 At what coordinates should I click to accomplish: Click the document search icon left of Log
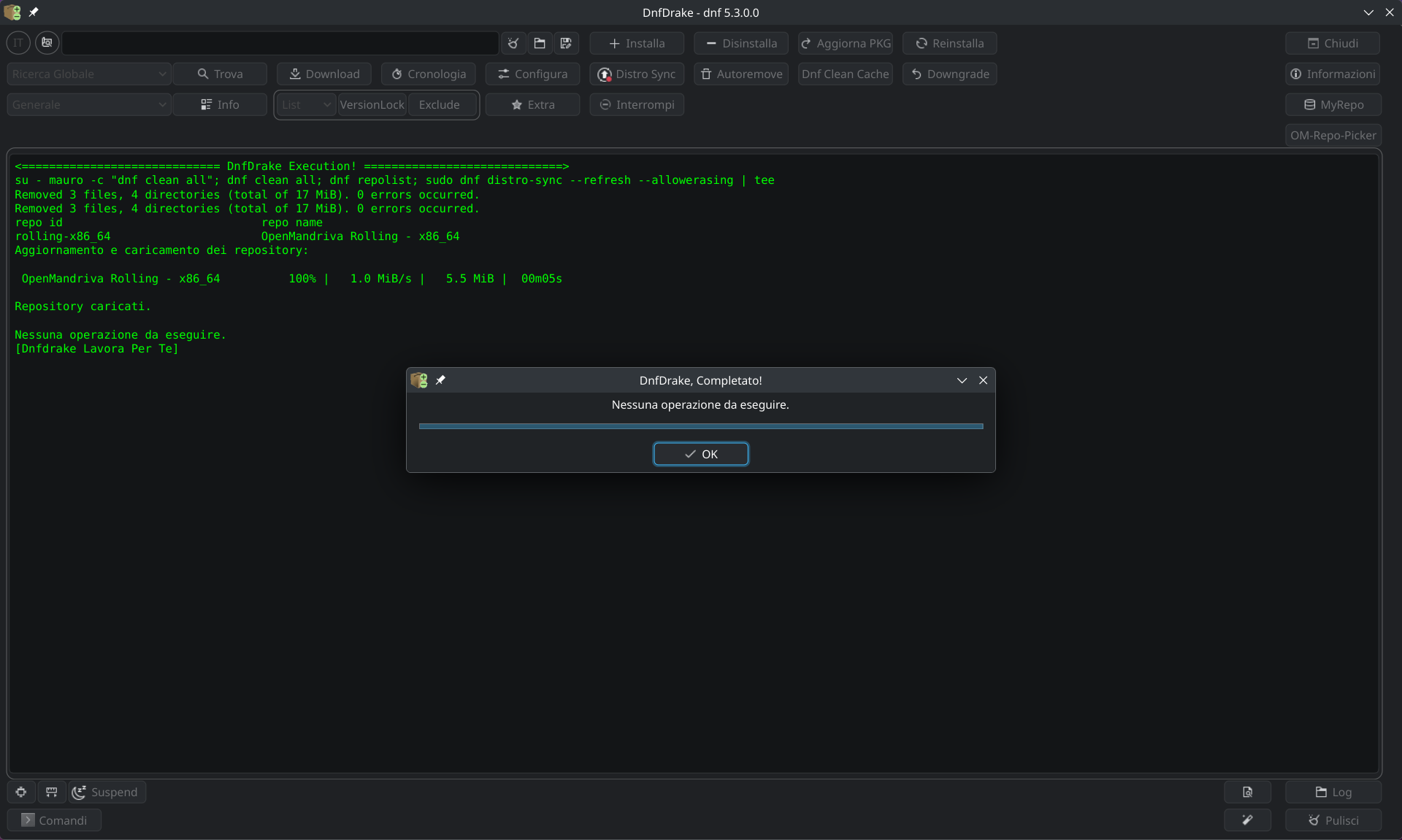[1247, 792]
